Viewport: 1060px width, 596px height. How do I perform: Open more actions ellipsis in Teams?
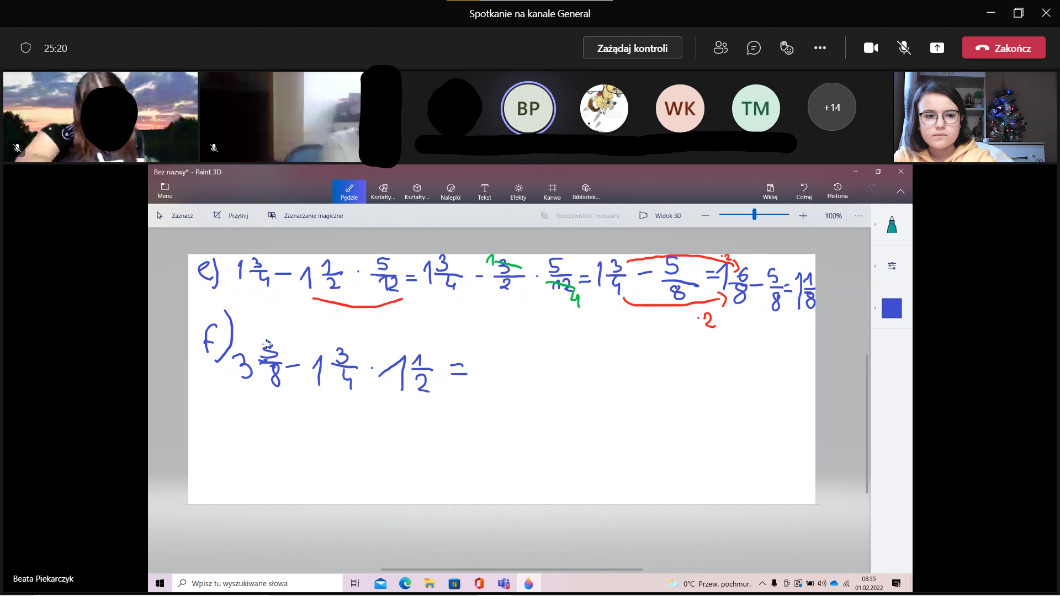[x=820, y=48]
